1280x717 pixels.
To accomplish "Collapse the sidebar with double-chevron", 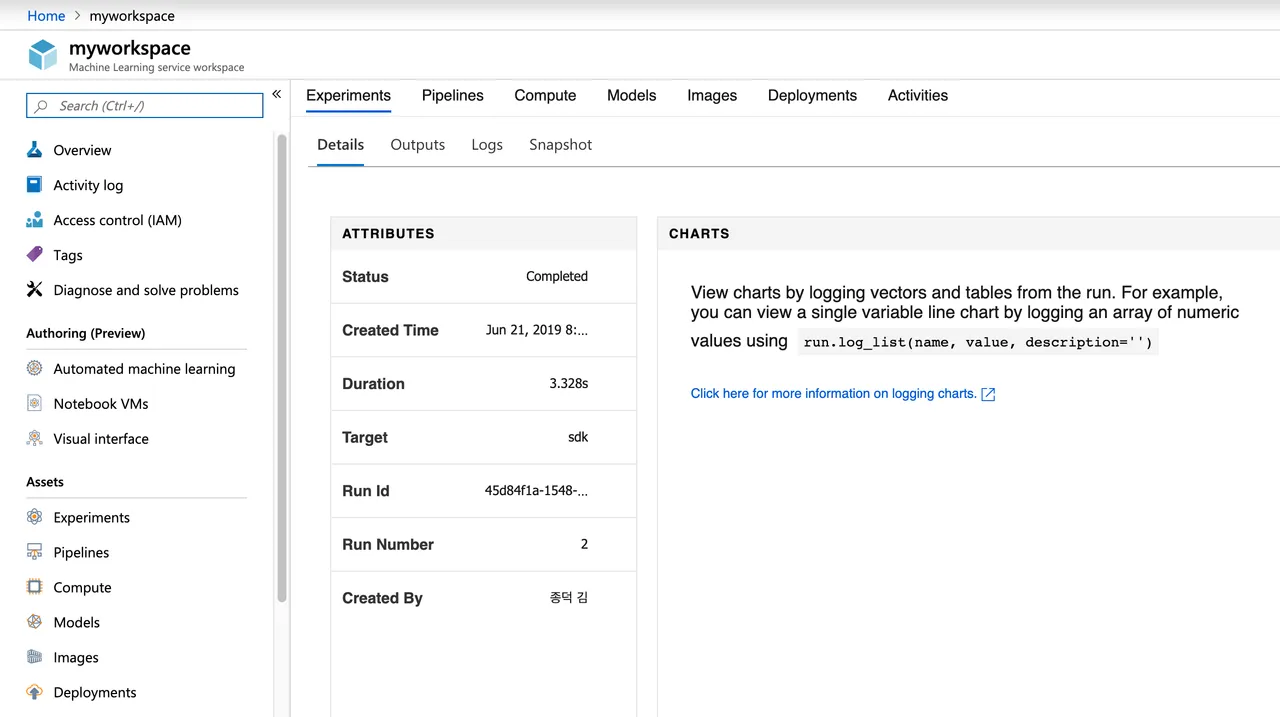I will [277, 94].
